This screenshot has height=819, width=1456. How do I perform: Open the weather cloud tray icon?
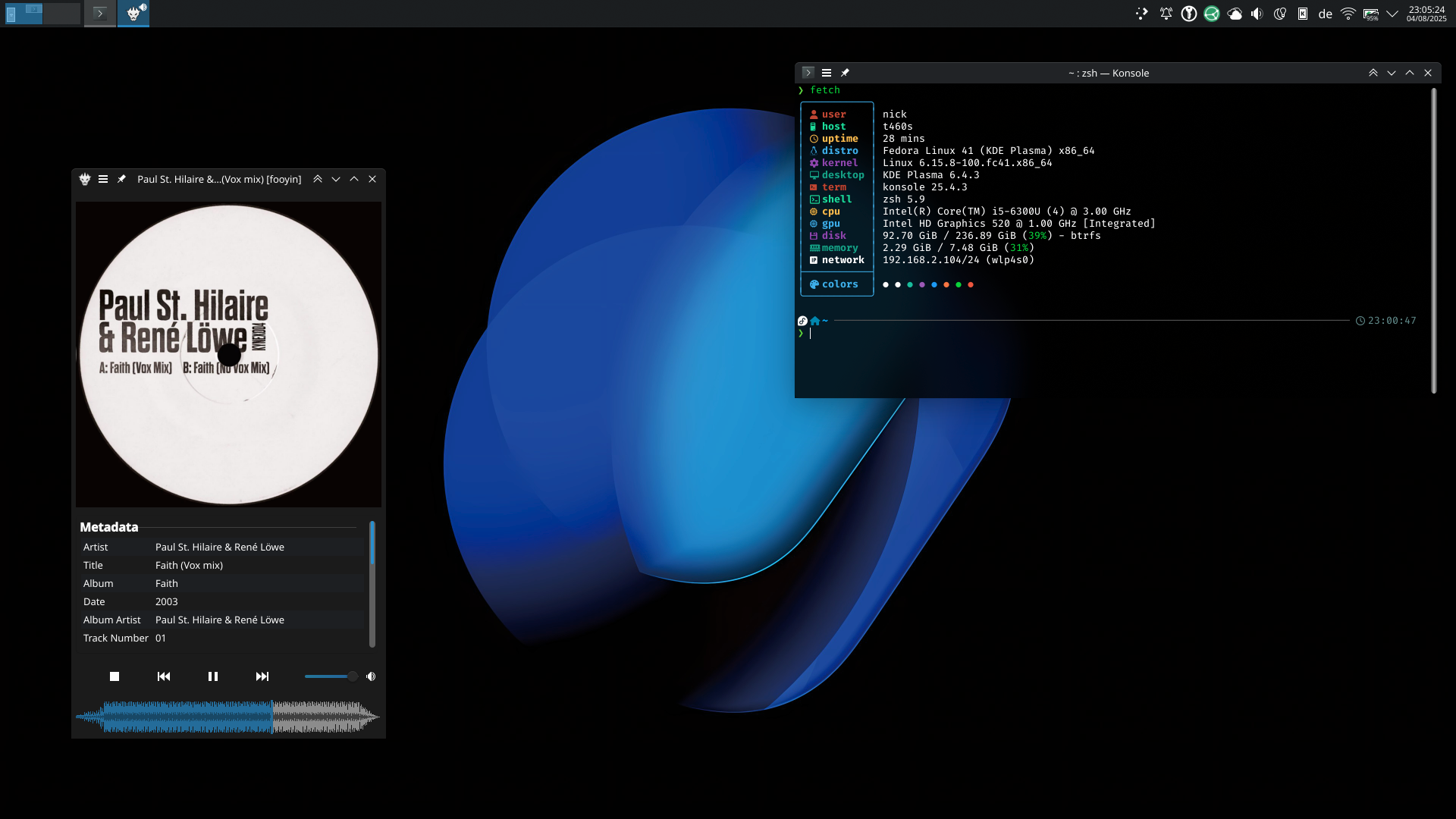coord(1235,14)
